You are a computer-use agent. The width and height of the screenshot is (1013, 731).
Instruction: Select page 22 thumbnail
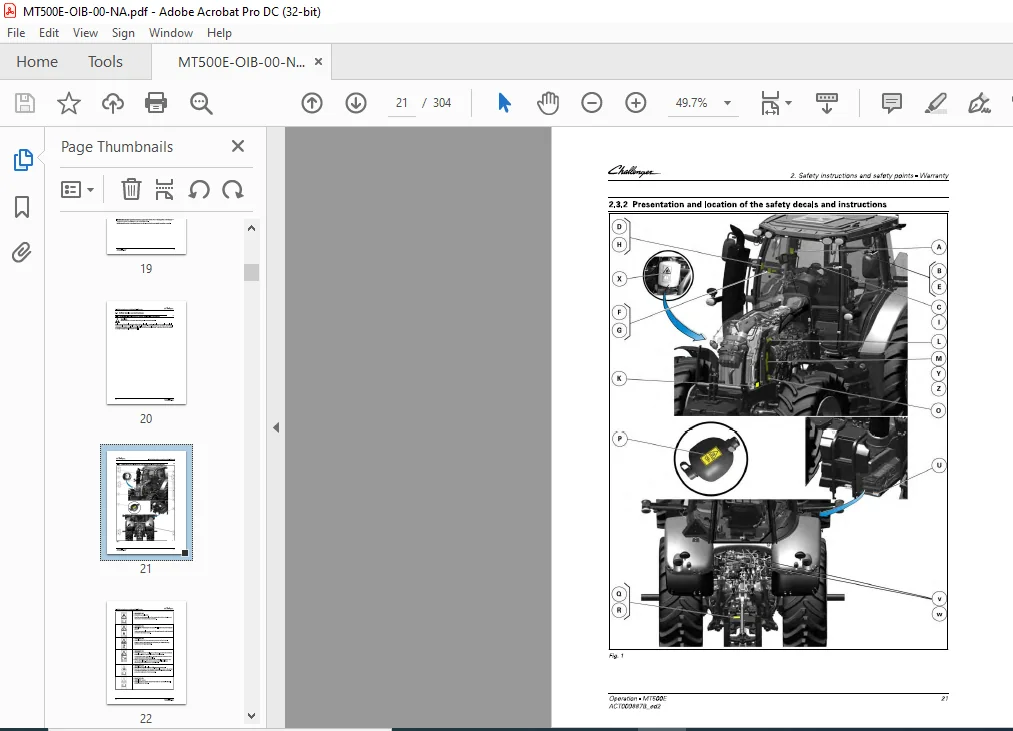click(146, 652)
